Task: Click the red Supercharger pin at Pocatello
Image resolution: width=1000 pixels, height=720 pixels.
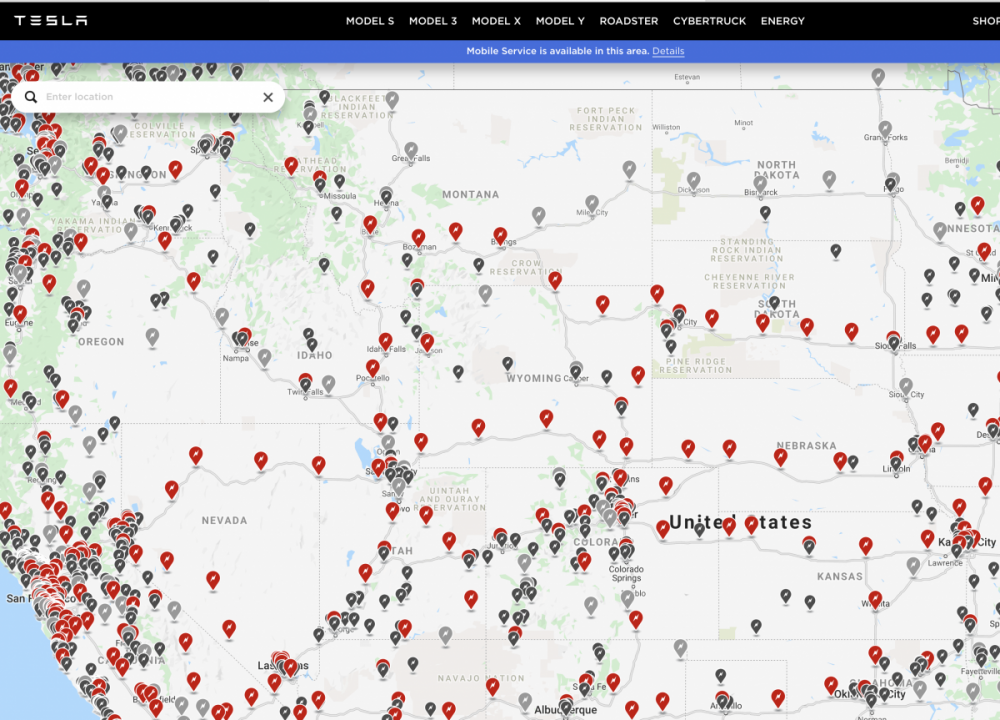Action: (x=373, y=368)
